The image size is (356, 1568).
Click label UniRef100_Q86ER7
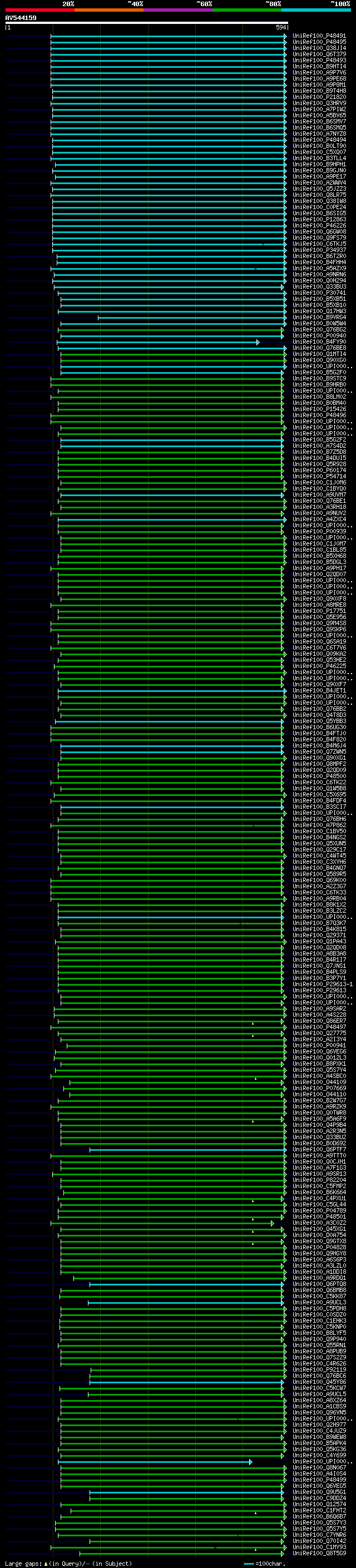tap(319, 1021)
